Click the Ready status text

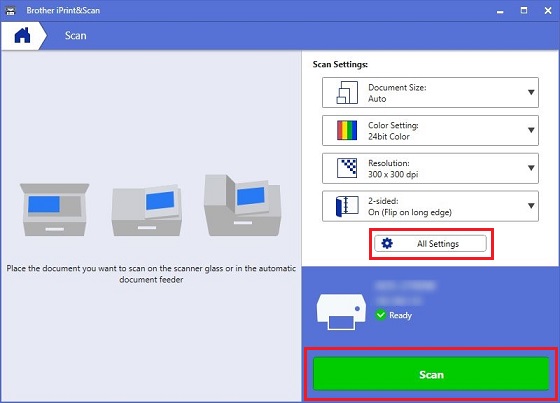400,315
